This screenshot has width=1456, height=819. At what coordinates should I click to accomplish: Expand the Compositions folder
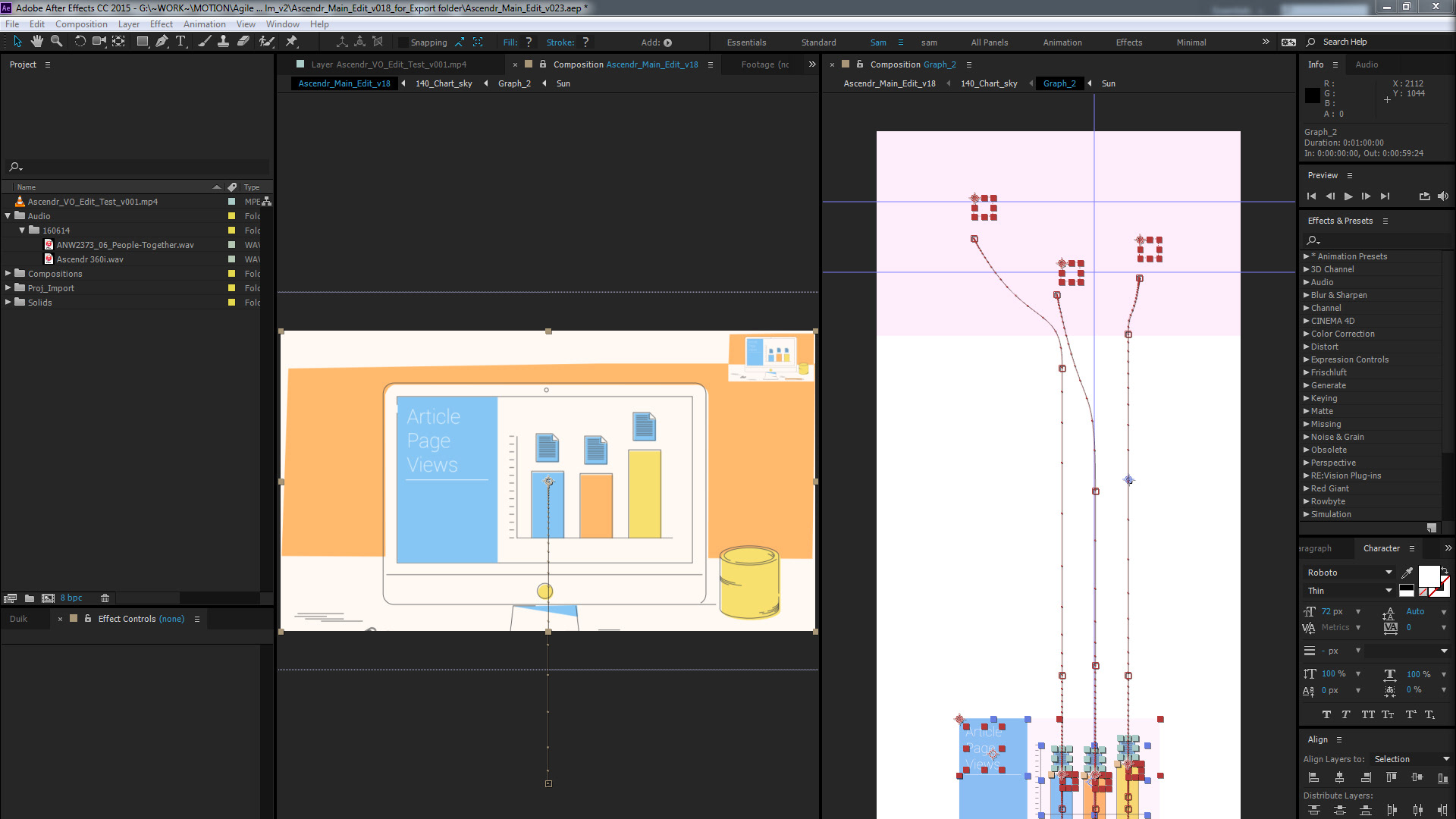(x=8, y=274)
